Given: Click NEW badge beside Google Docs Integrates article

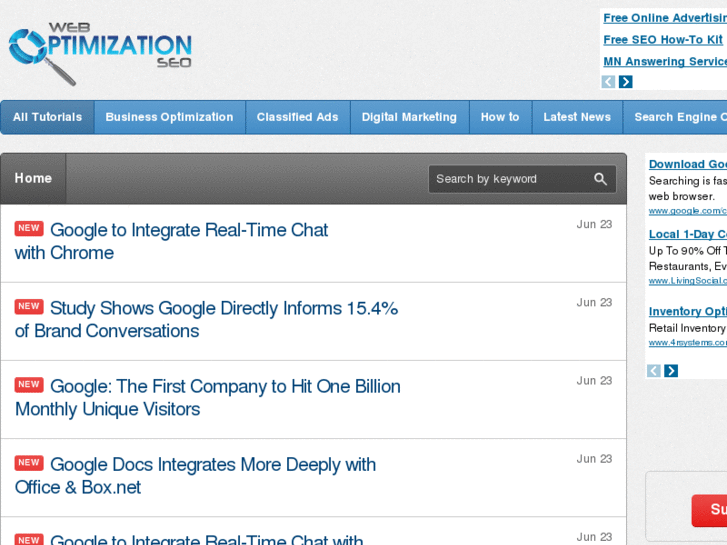Looking at the screenshot, I should tap(29, 463).
